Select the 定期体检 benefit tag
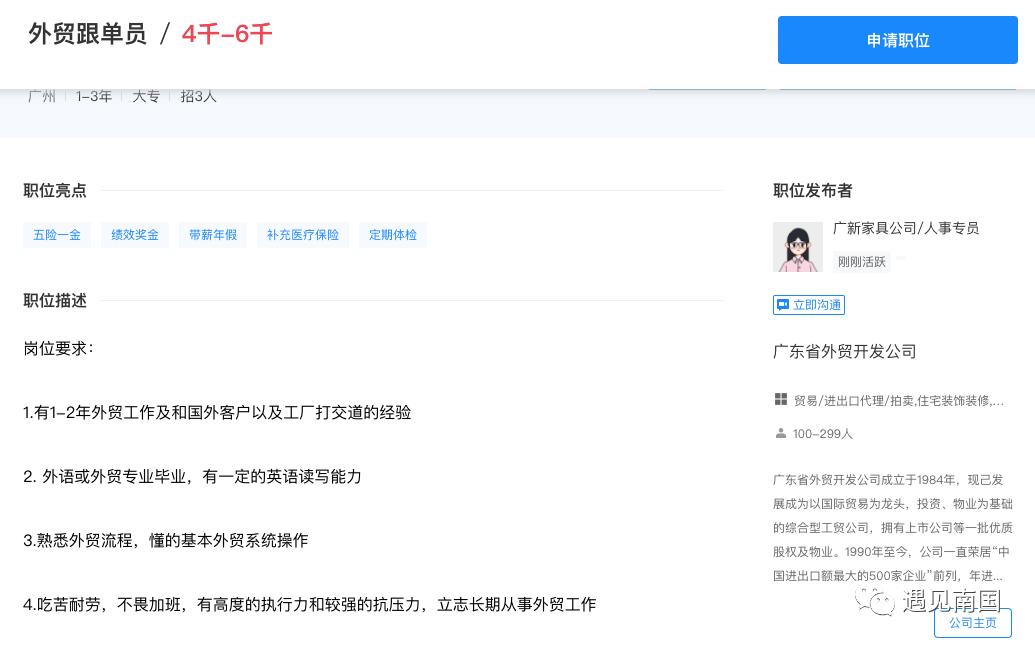This screenshot has height=646, width=1035. 393,234
